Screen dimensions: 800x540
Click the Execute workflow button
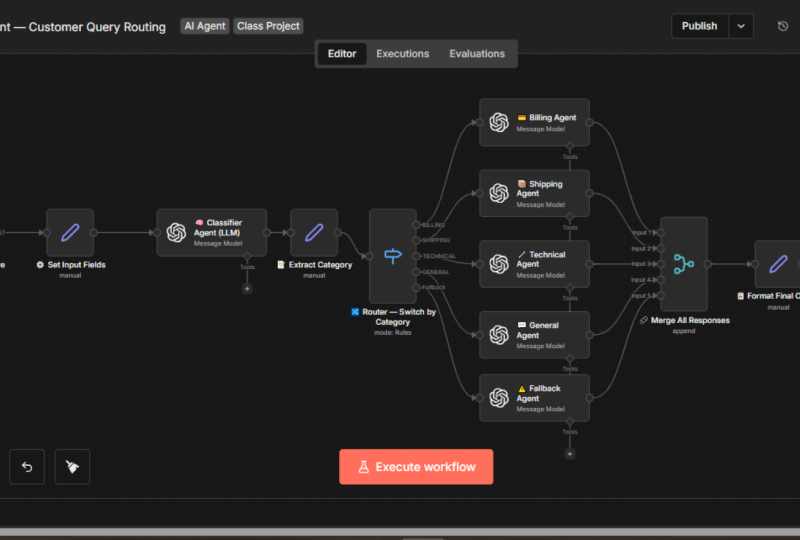[x=416, y=467]
